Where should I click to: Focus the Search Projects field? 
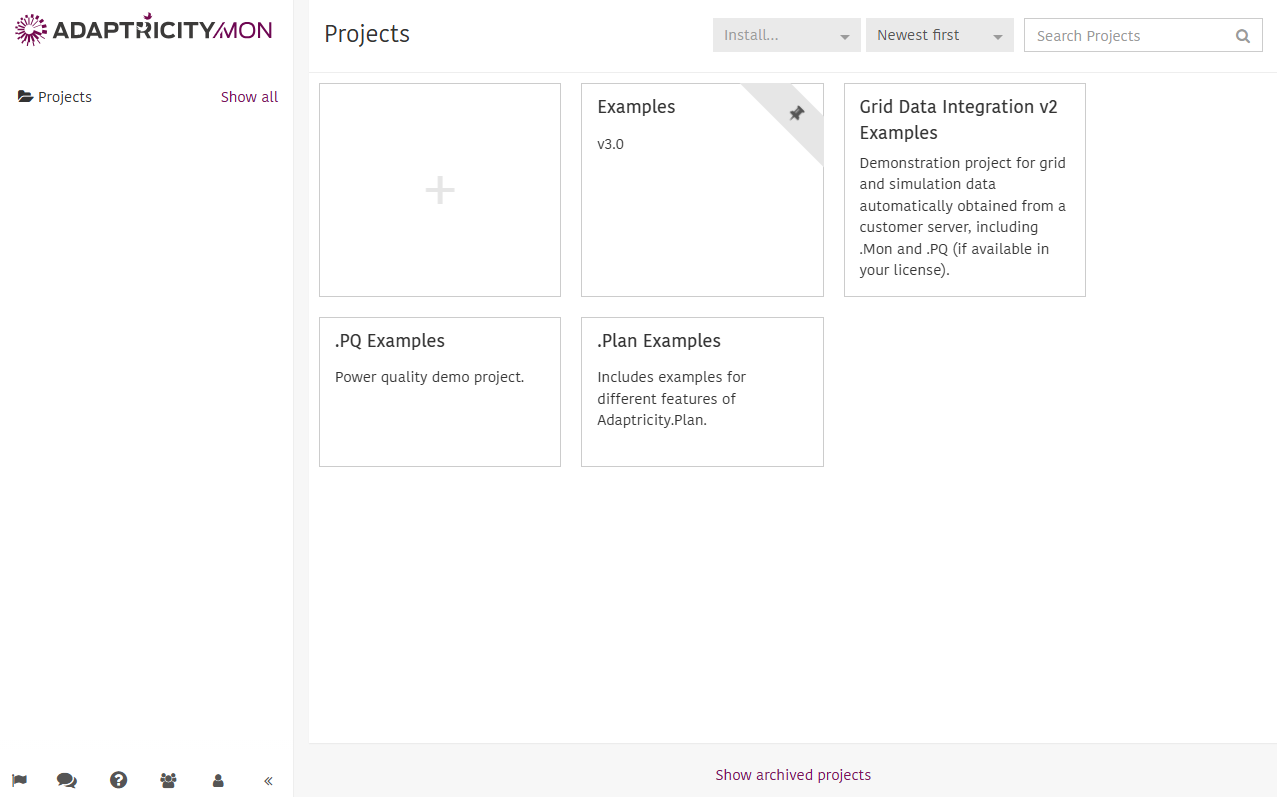pyautogui.click(x=1143, y=35)
